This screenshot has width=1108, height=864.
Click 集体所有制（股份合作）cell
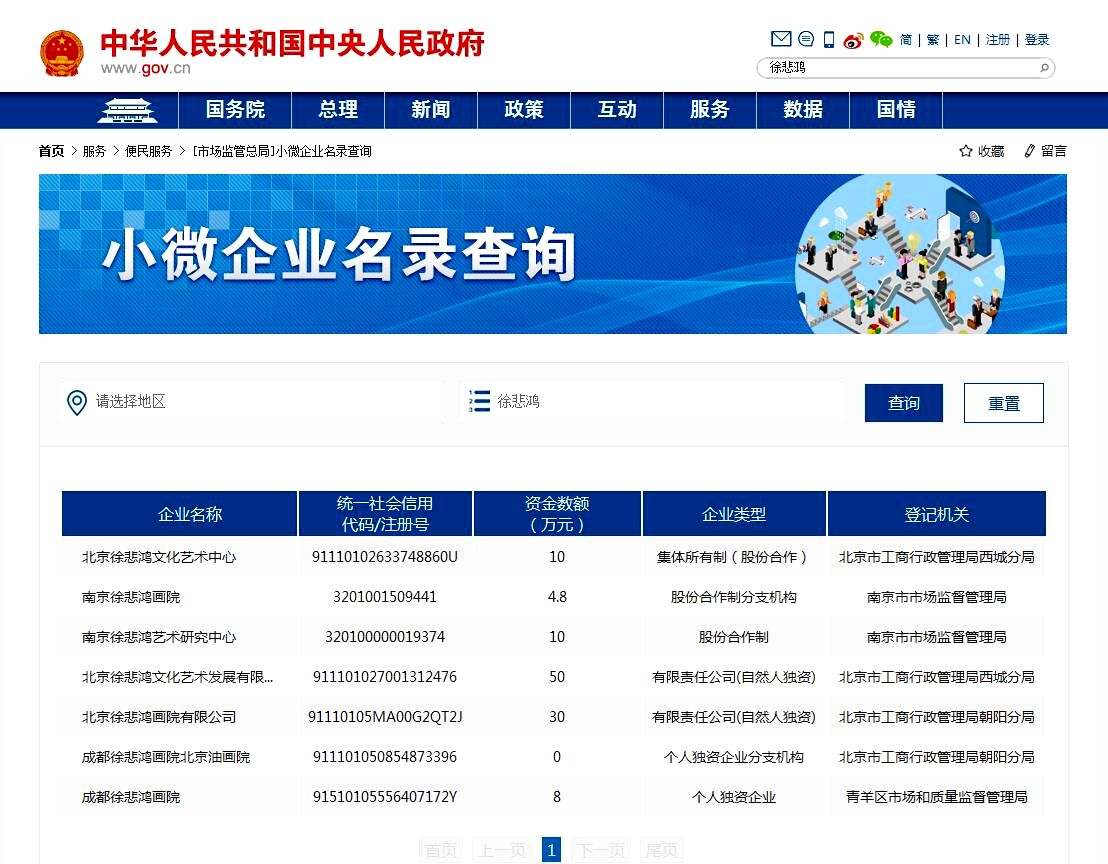tap(733, 557)
